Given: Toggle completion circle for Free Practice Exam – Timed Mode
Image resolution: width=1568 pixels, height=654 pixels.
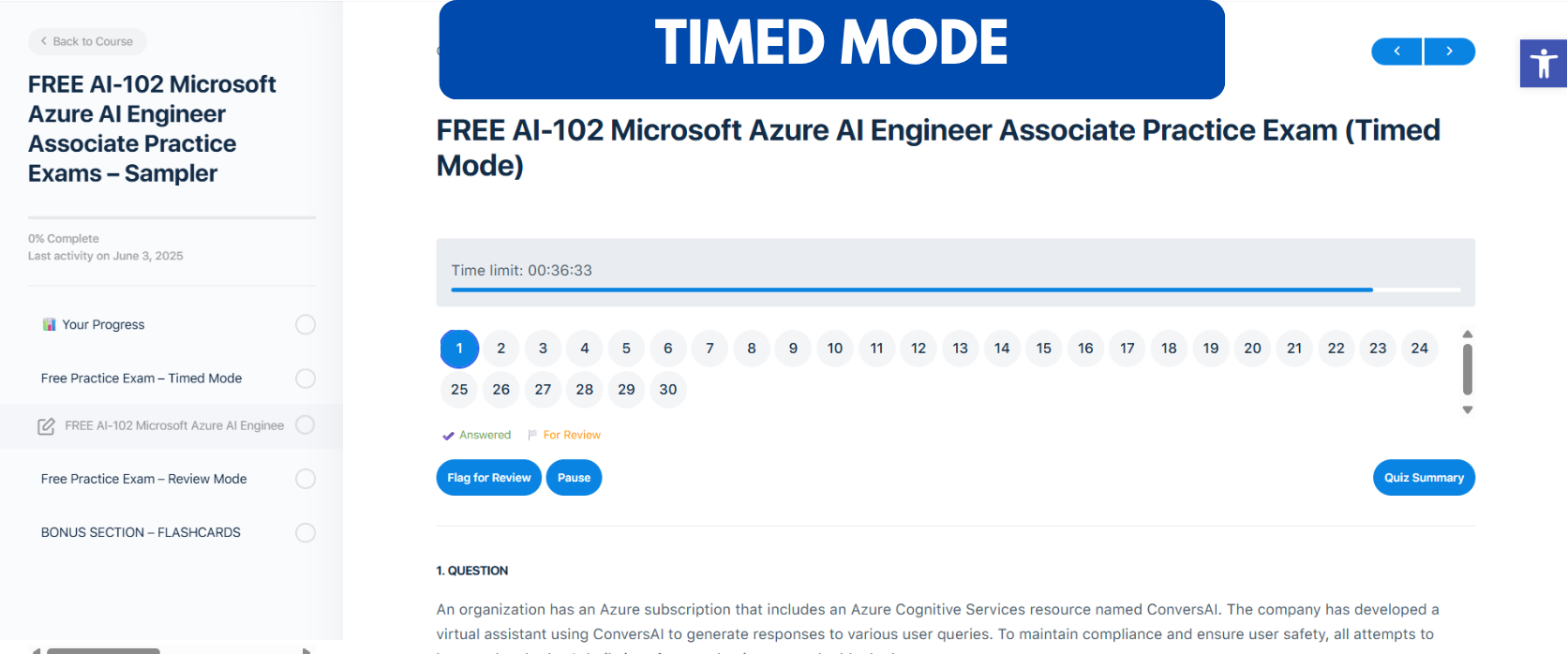Looking at the screenshot, I should pyautogui.click(x=305, y=379).
